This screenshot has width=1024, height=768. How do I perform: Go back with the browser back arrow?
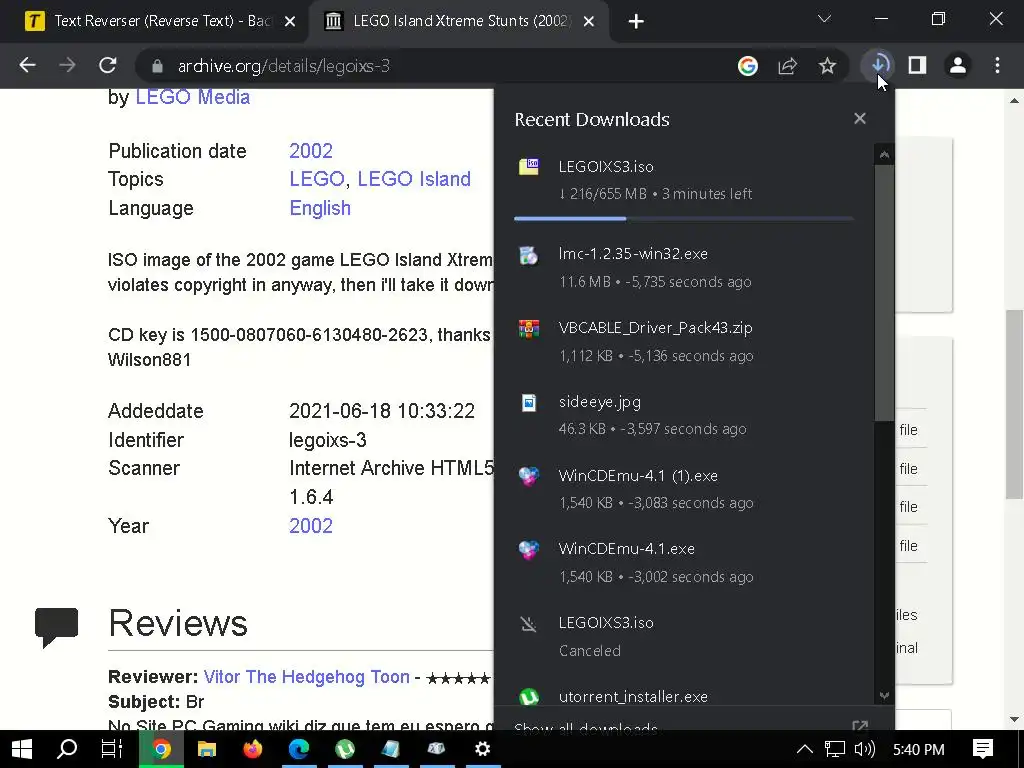[x=27, y=65]
